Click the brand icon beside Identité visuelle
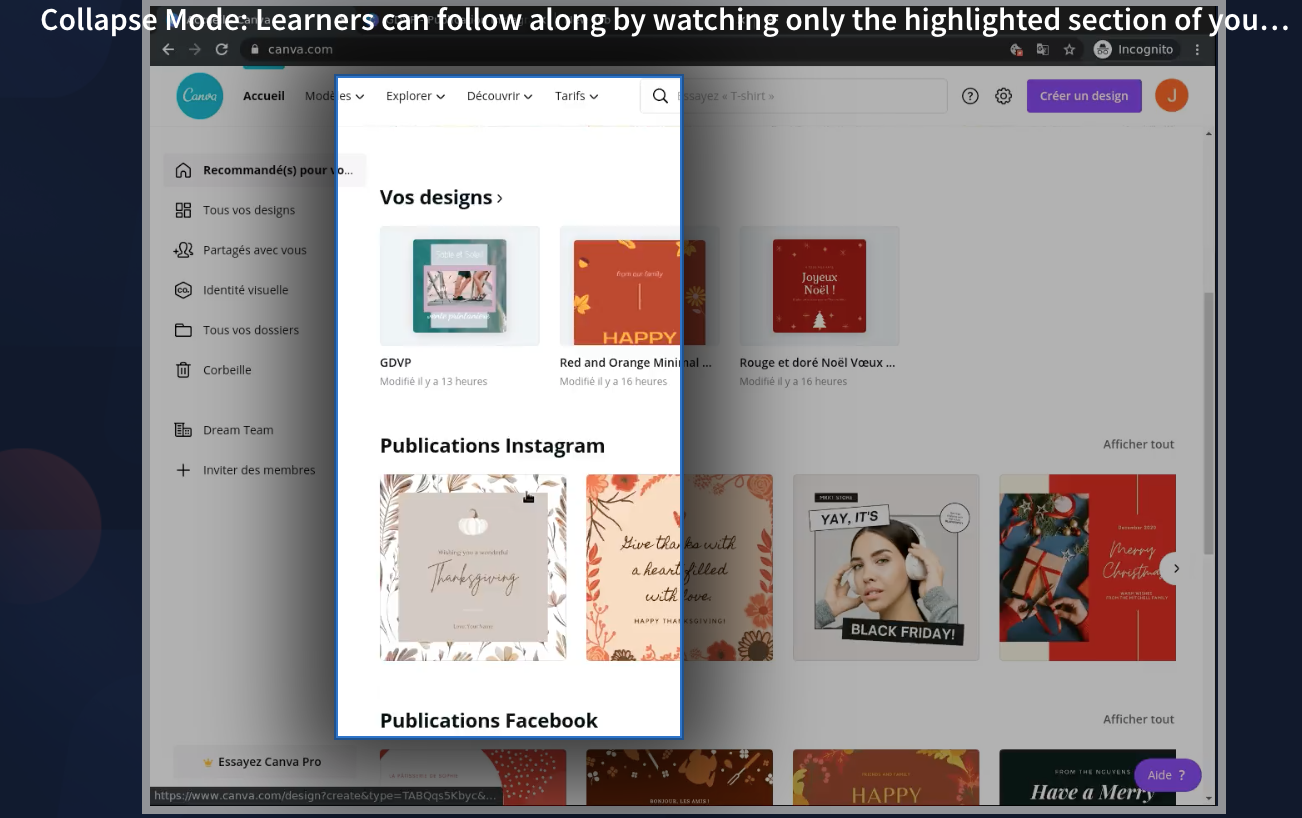This screenshot has height=818, width=1302. click(x=183, y=290)
